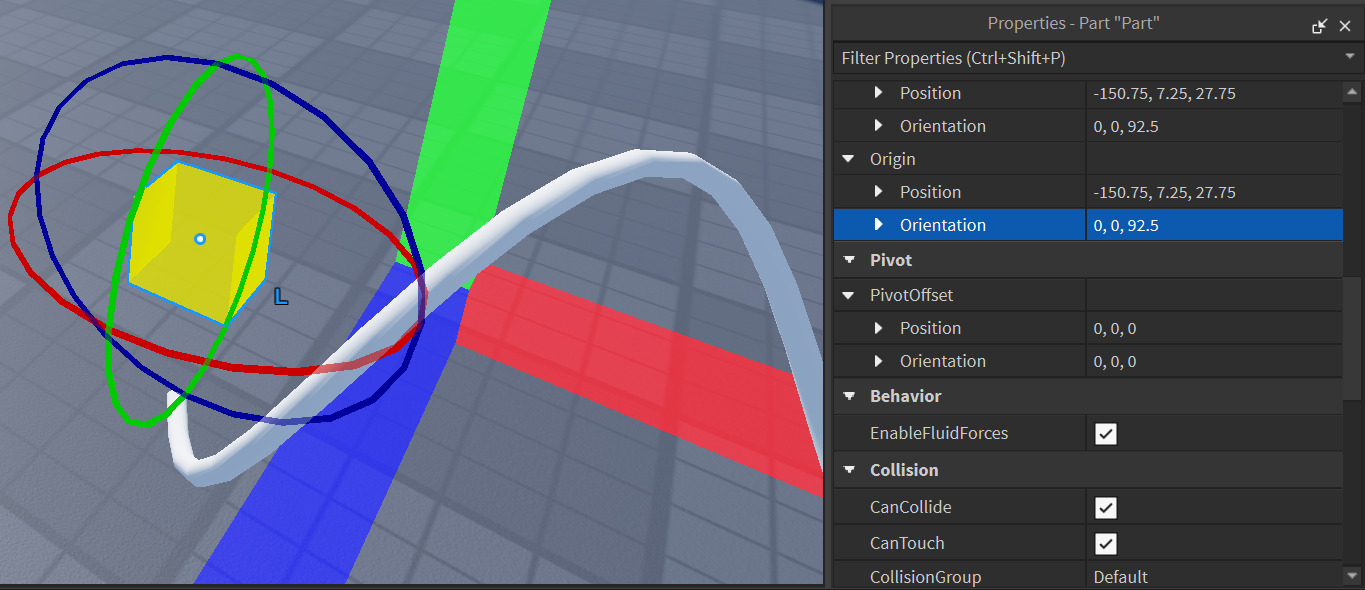Collapse the Pivot category
Image resolution: width=1365 pixels, height=590 pixels.
pos(849,260)
